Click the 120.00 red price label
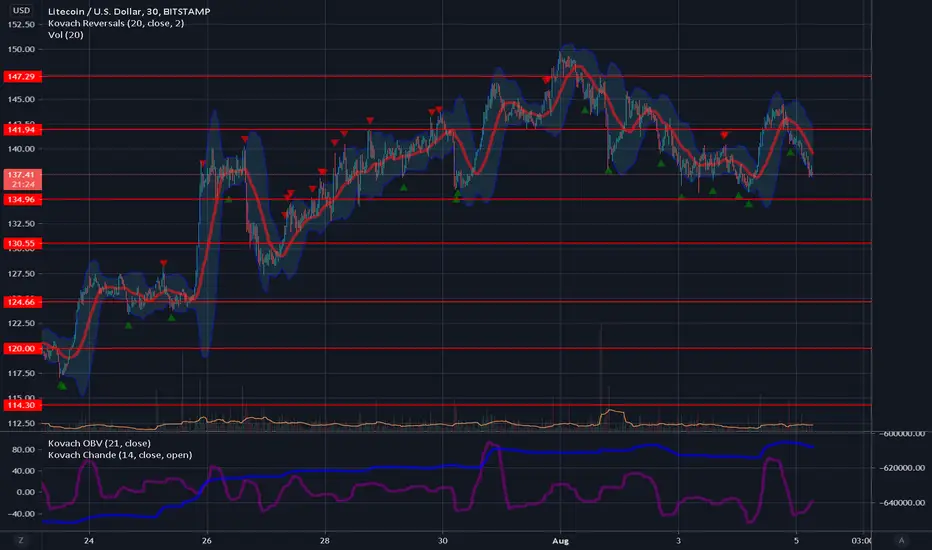932x550 pixels. point(21,348)
